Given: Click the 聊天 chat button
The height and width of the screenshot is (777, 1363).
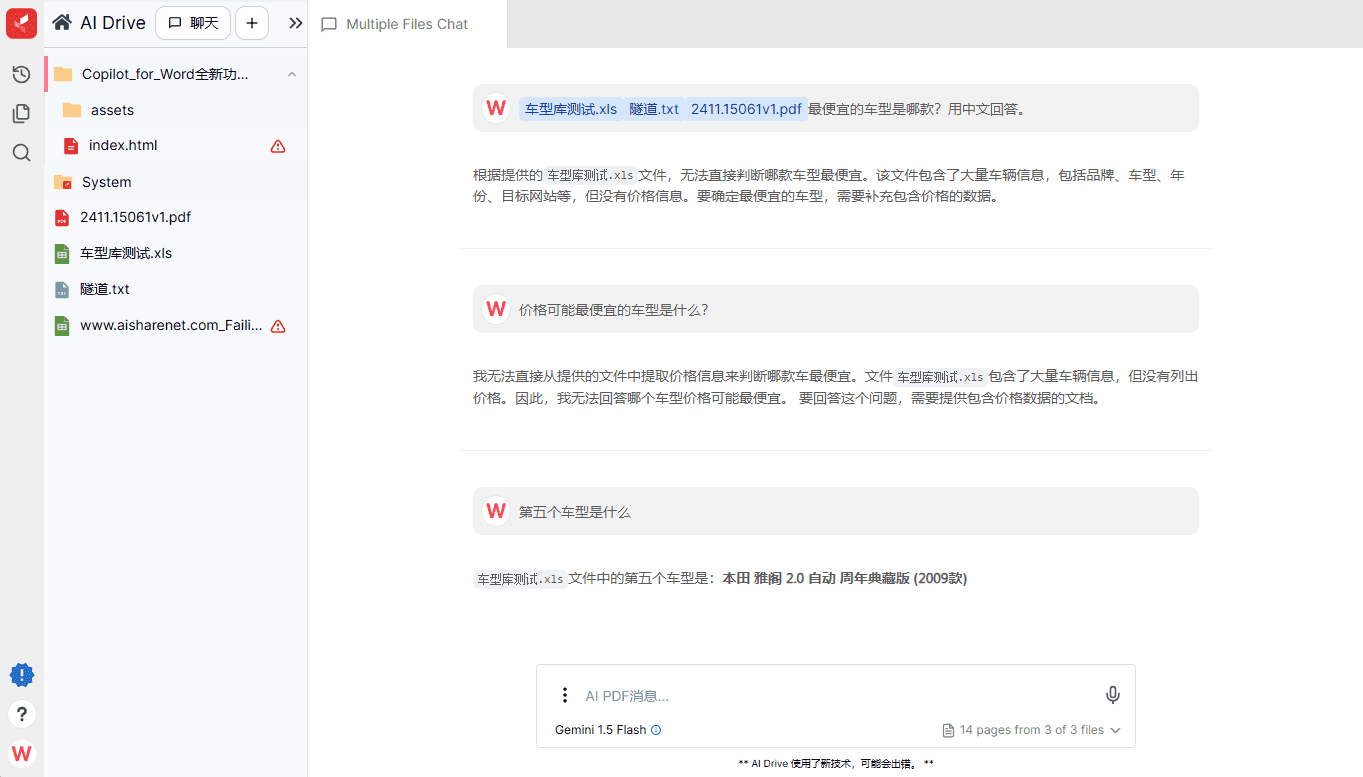Looking at the screenshot, I should (193, 23).
